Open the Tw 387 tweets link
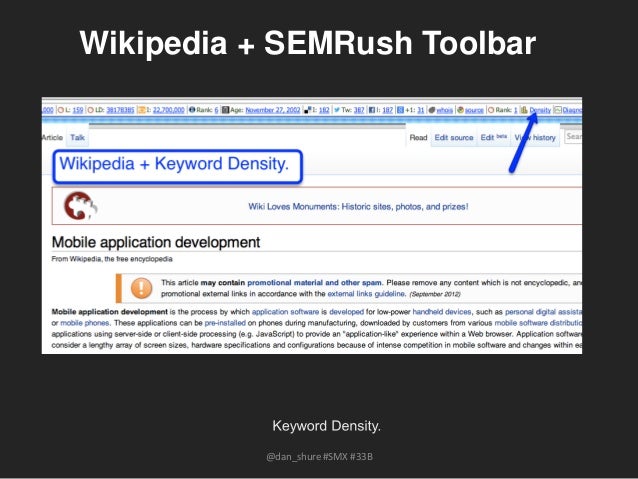638x479 pixels. [359, 110]
